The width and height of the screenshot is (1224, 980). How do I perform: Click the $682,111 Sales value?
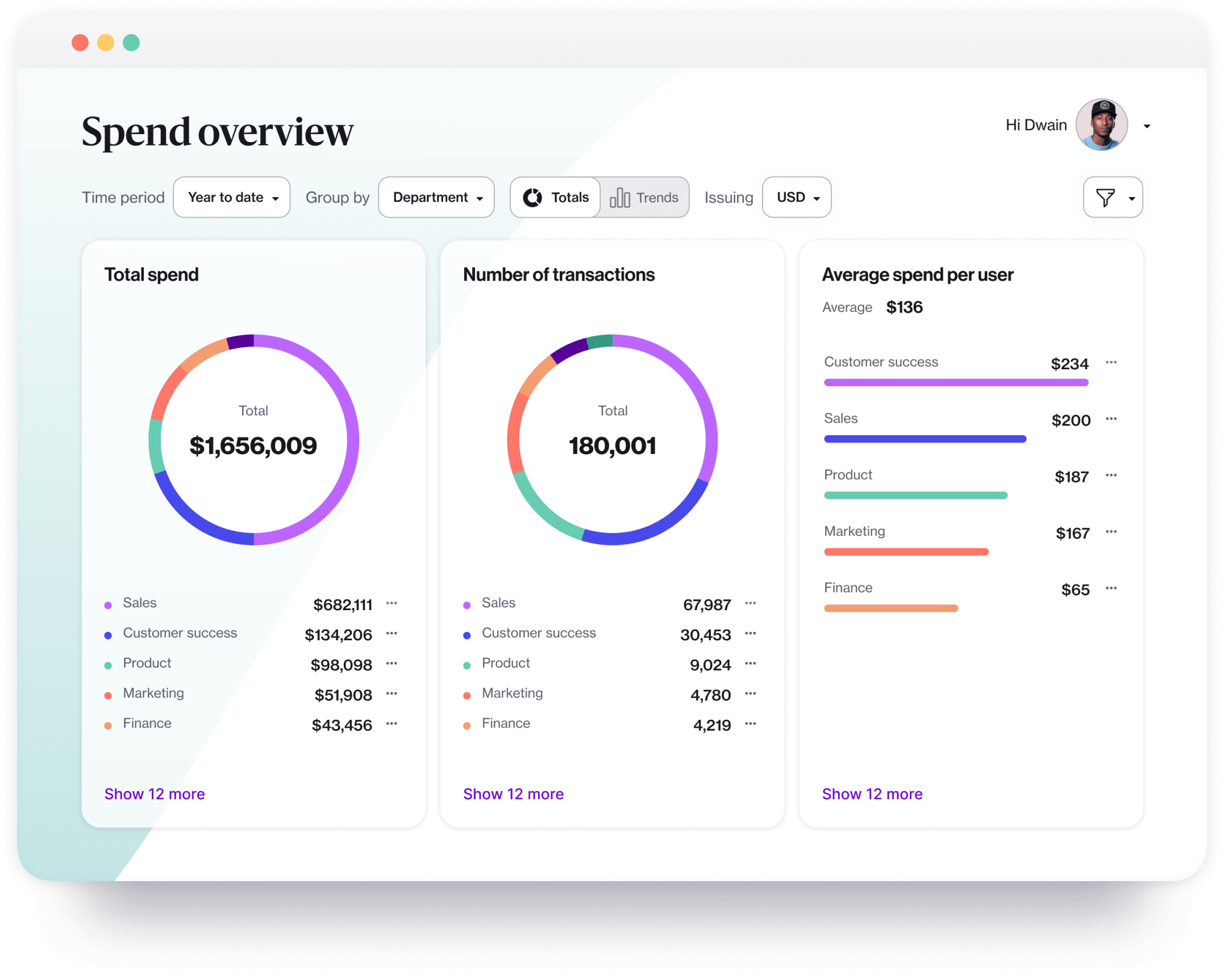(343, 604)
